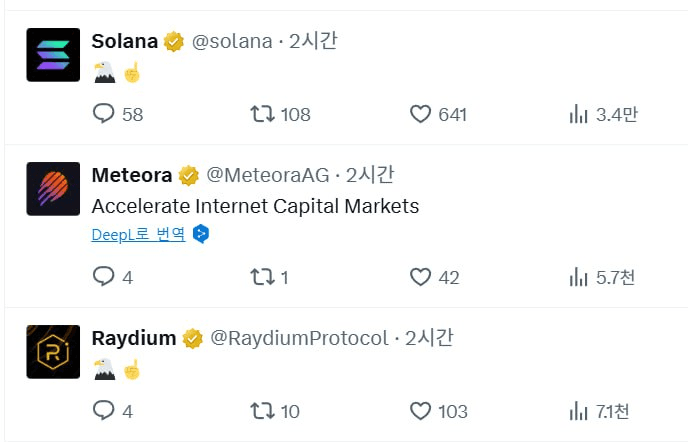Image resolution: width=688 pixels, height=442 pixels.
Task: Retweet the Solana post
Action: point(262,114)
